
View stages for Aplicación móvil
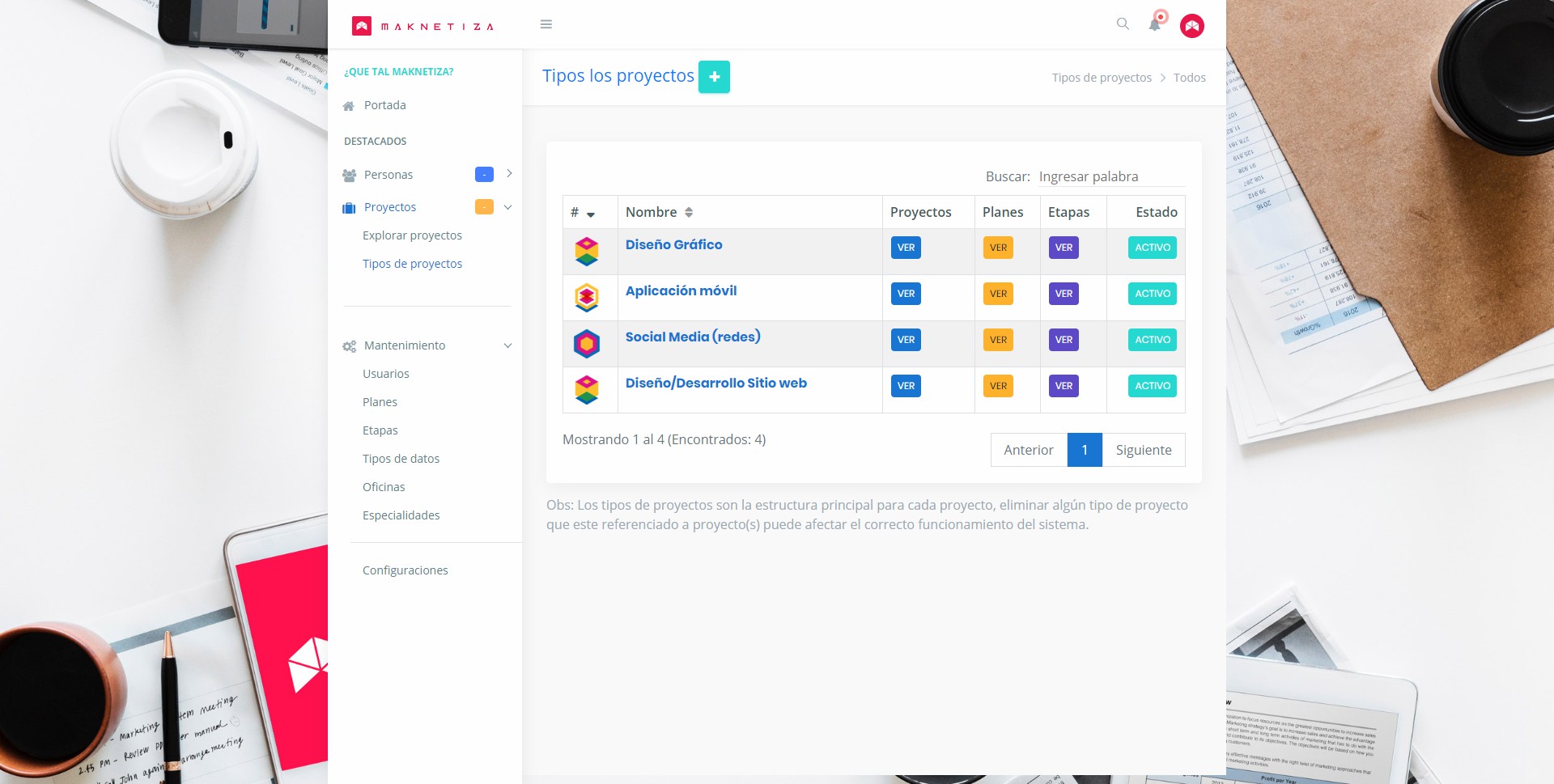click(x=1064, y=294)
